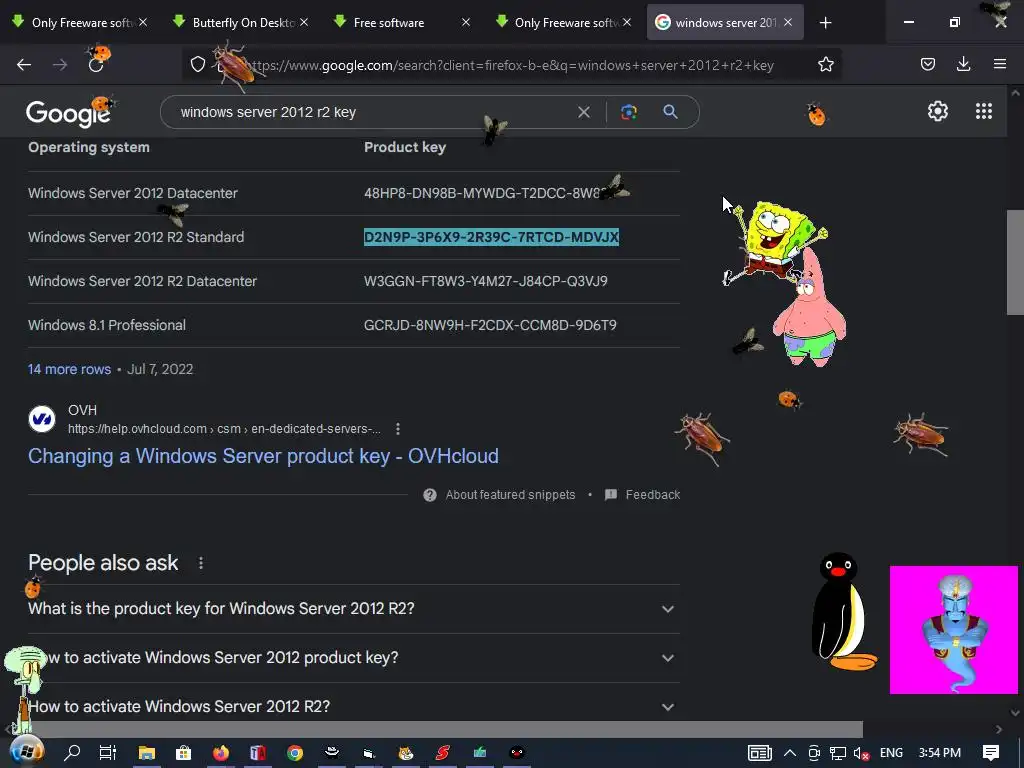Open the OVH site name link
The height and width of the screenshot is (768, 1024).
(x=82, y=410)
